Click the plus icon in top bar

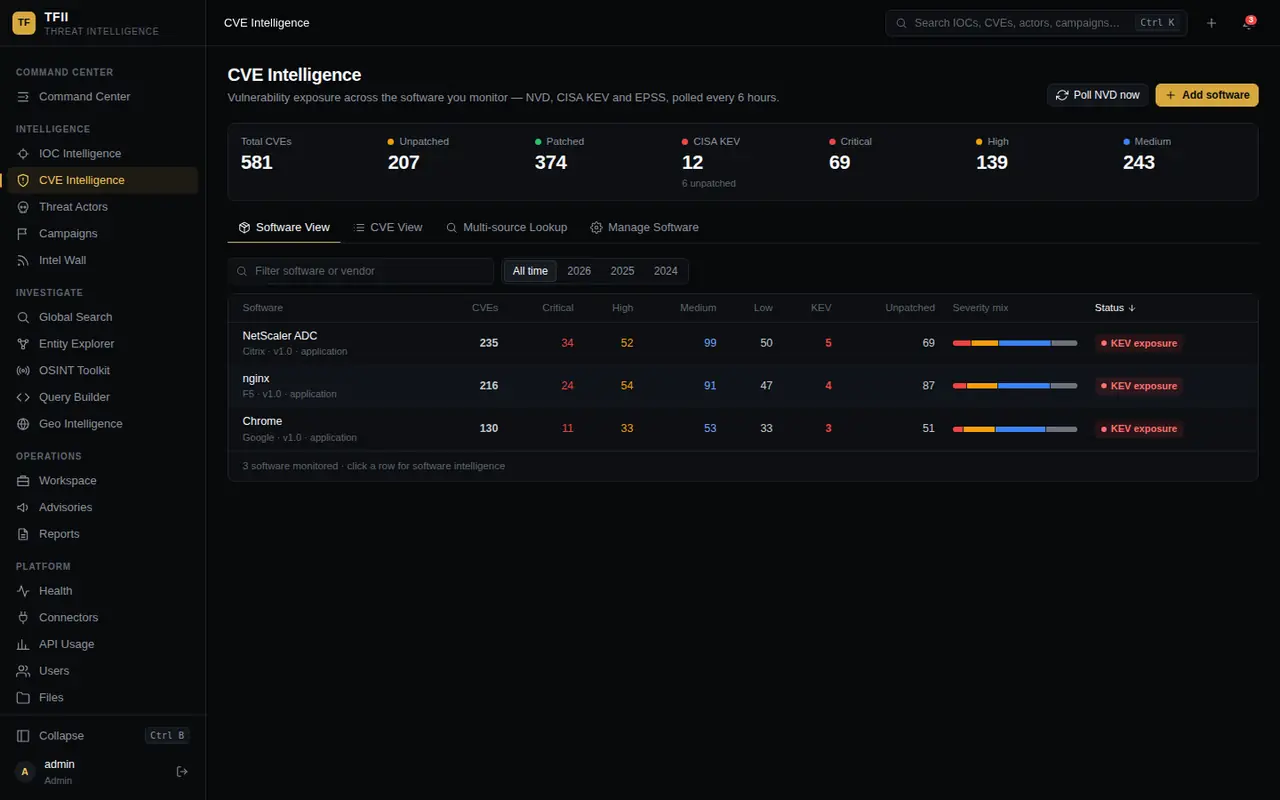(1211, 23)
